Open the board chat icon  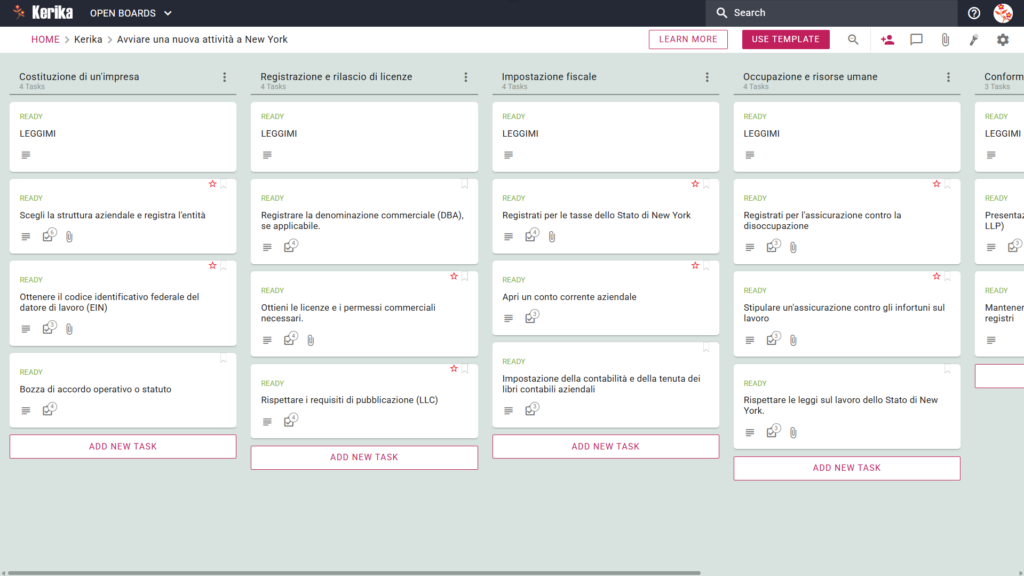(916, 40)
